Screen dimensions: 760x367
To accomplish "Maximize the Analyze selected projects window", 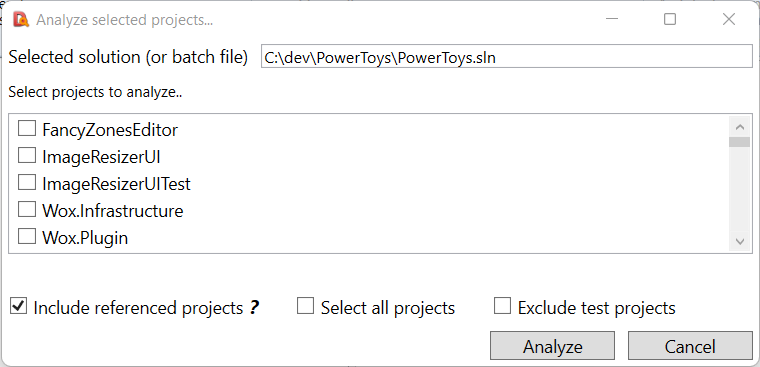I will point(670,19).
